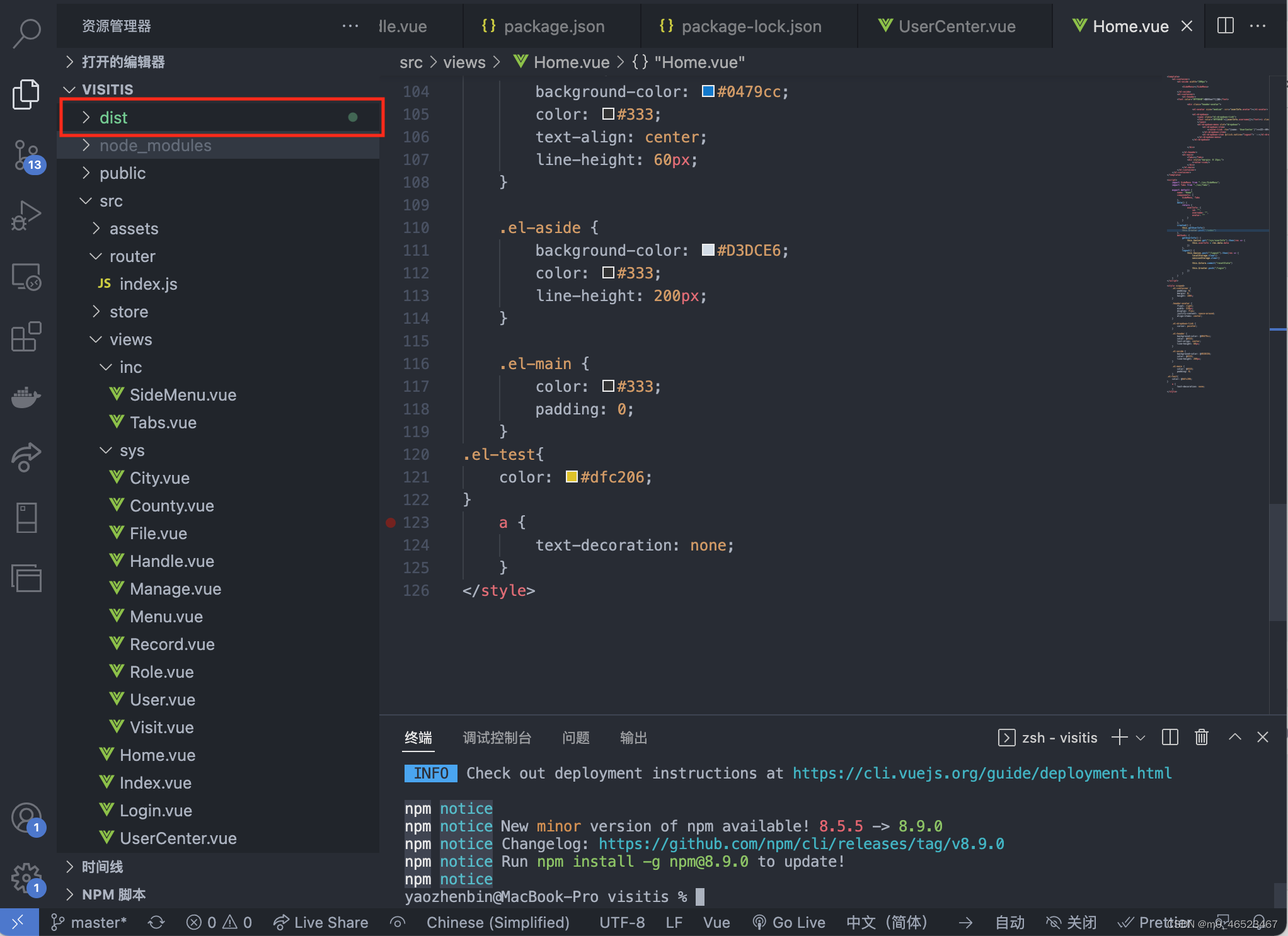
Task: Open the cli.vuejs.org deployment link
Action: pyautogui.click(x=982, y=773)
